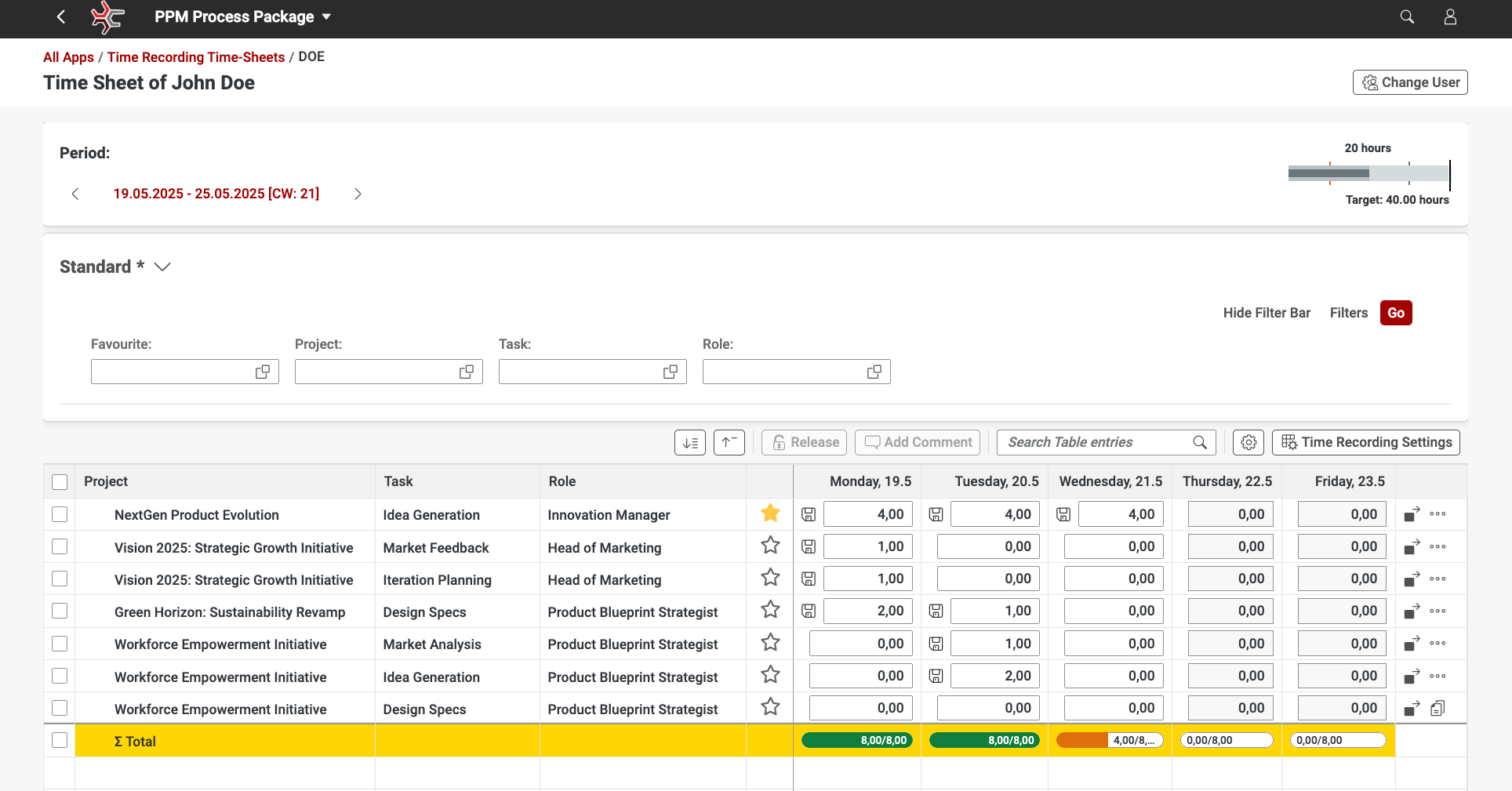Go to the All Apps breadcrumb

68,57
